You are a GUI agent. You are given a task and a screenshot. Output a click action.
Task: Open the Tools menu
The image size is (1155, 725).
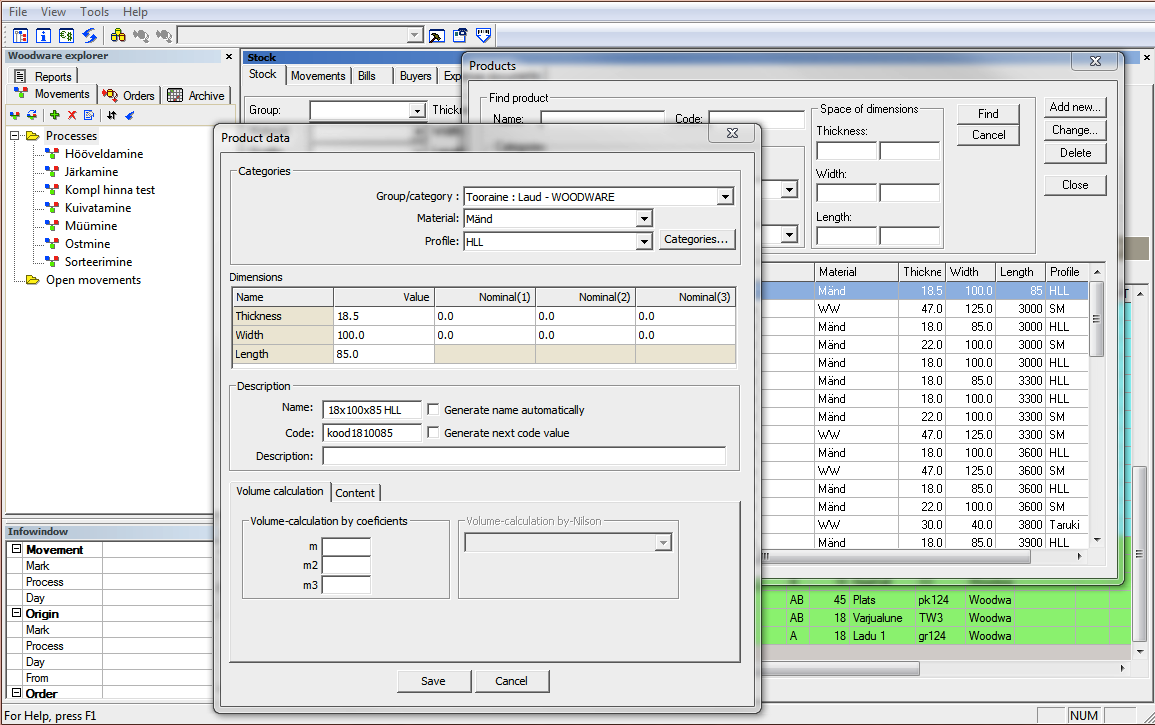point(94,12)
